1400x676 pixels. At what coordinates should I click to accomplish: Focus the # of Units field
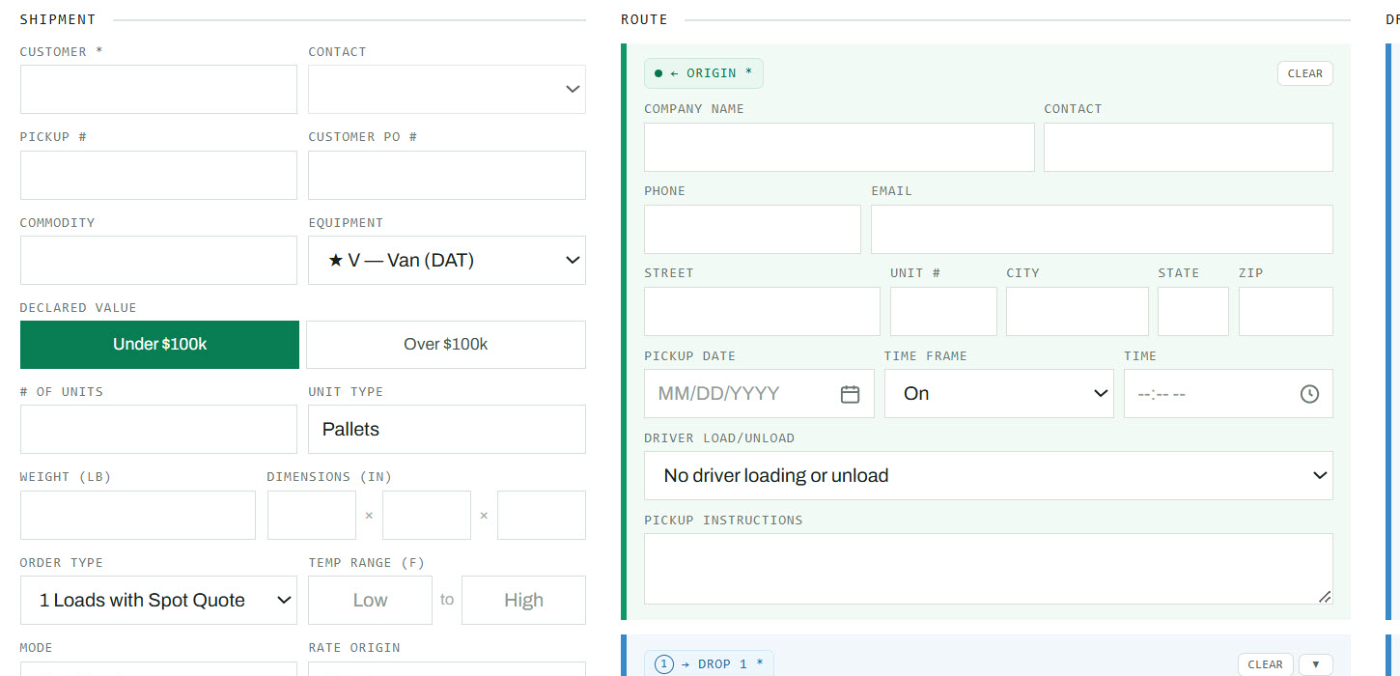[158, 429]
